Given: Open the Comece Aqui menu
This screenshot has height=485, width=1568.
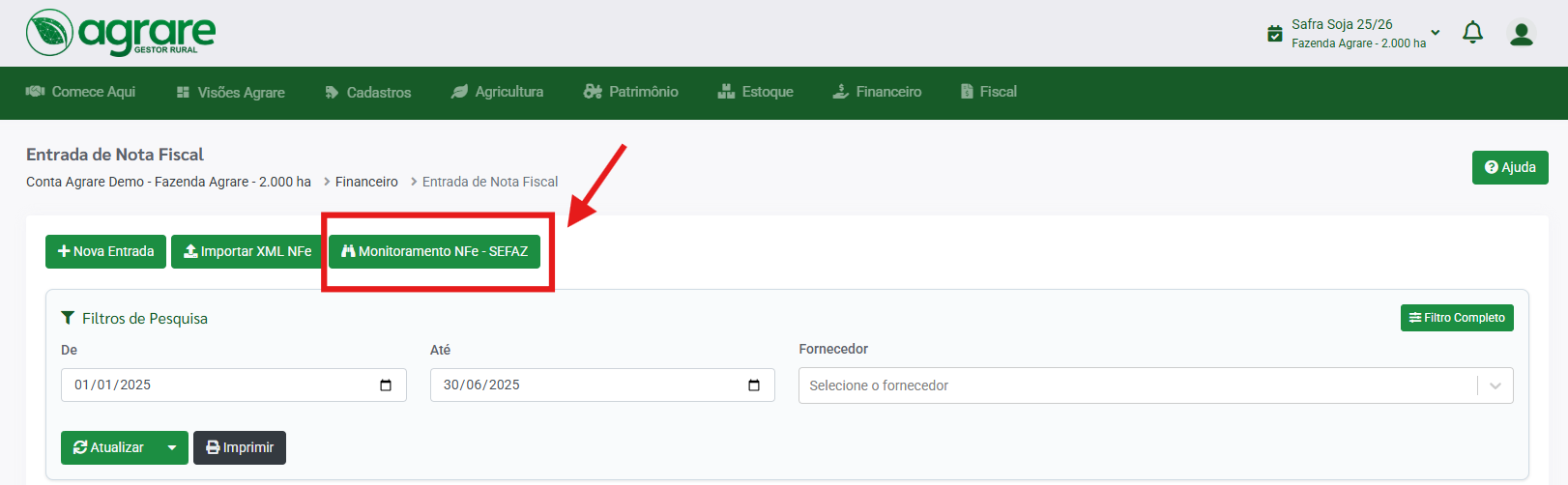Looking at the screenshot, I should [80, 92].
